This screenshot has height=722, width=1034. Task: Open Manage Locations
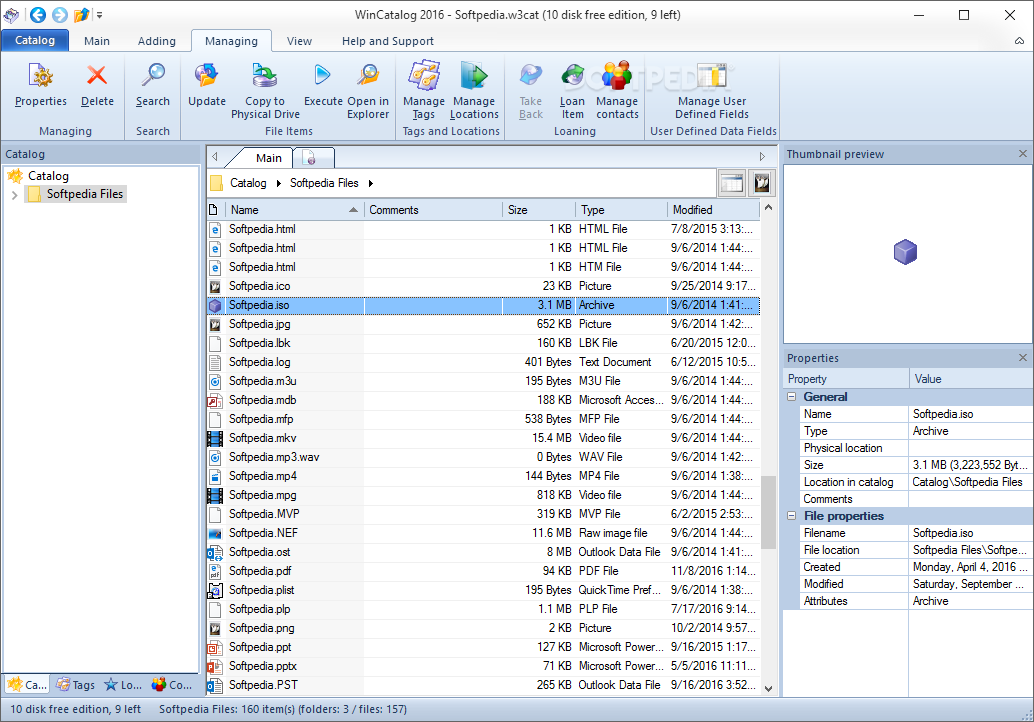[474, 90]
